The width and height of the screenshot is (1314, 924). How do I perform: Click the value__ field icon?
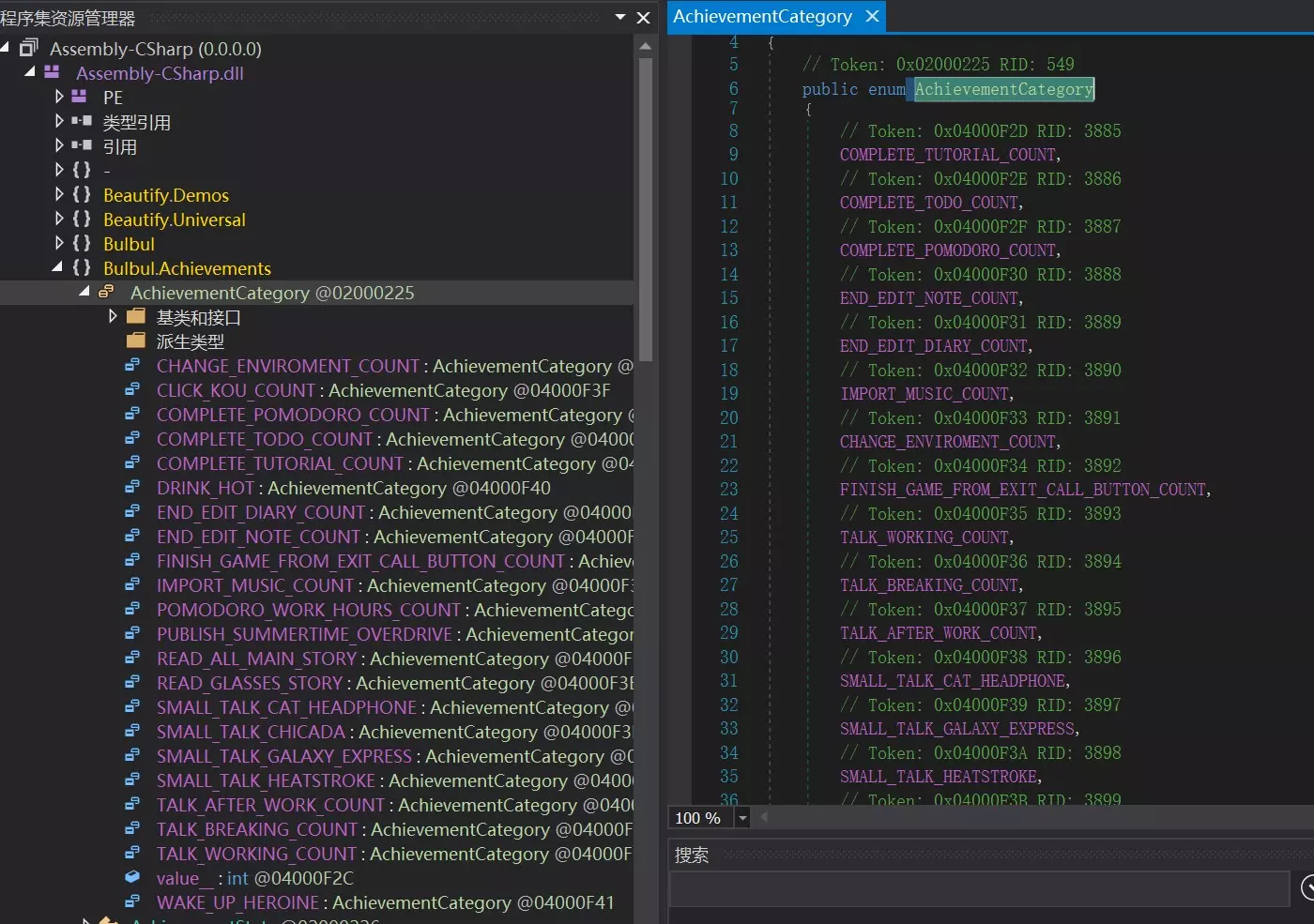[133, 877]
